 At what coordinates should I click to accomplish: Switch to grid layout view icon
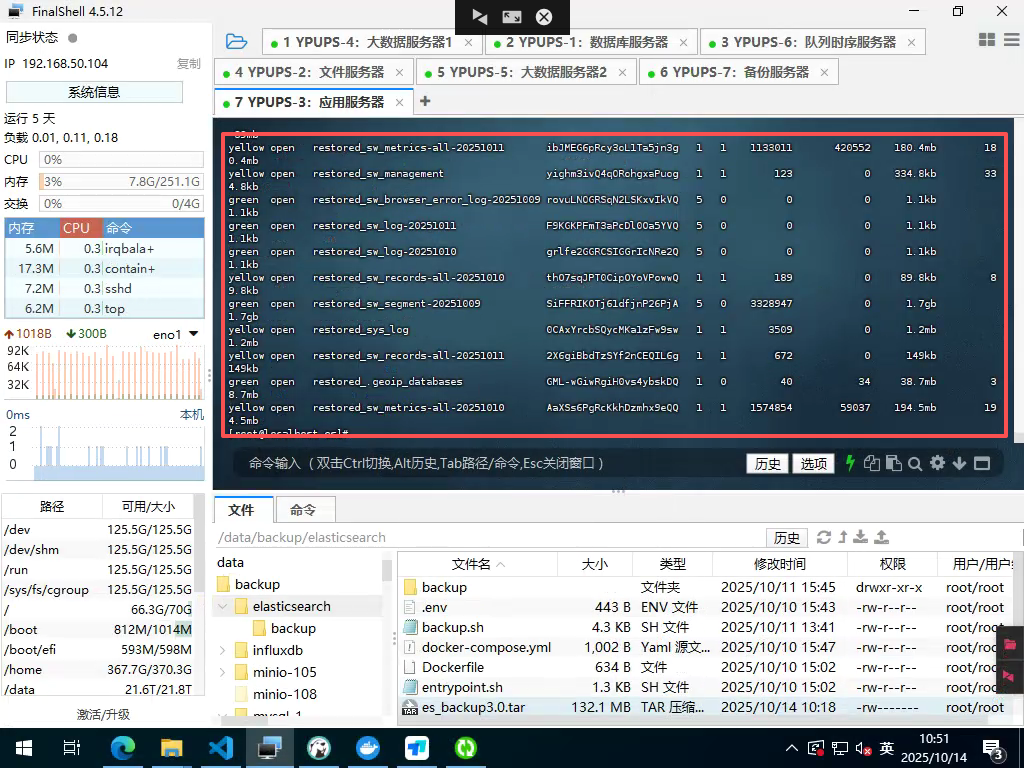pyautogui.click(x=987, y=40)
